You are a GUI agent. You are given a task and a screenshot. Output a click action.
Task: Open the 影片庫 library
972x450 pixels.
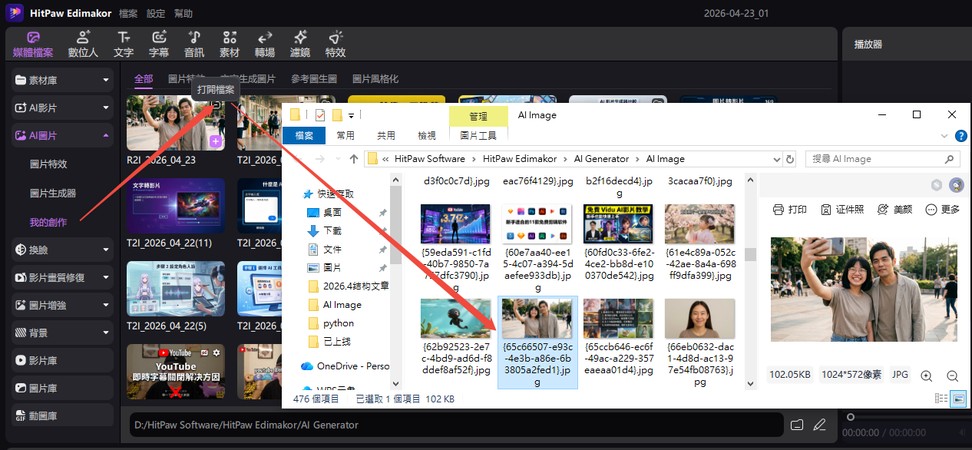pyautogui.click(x=63, y=360)
